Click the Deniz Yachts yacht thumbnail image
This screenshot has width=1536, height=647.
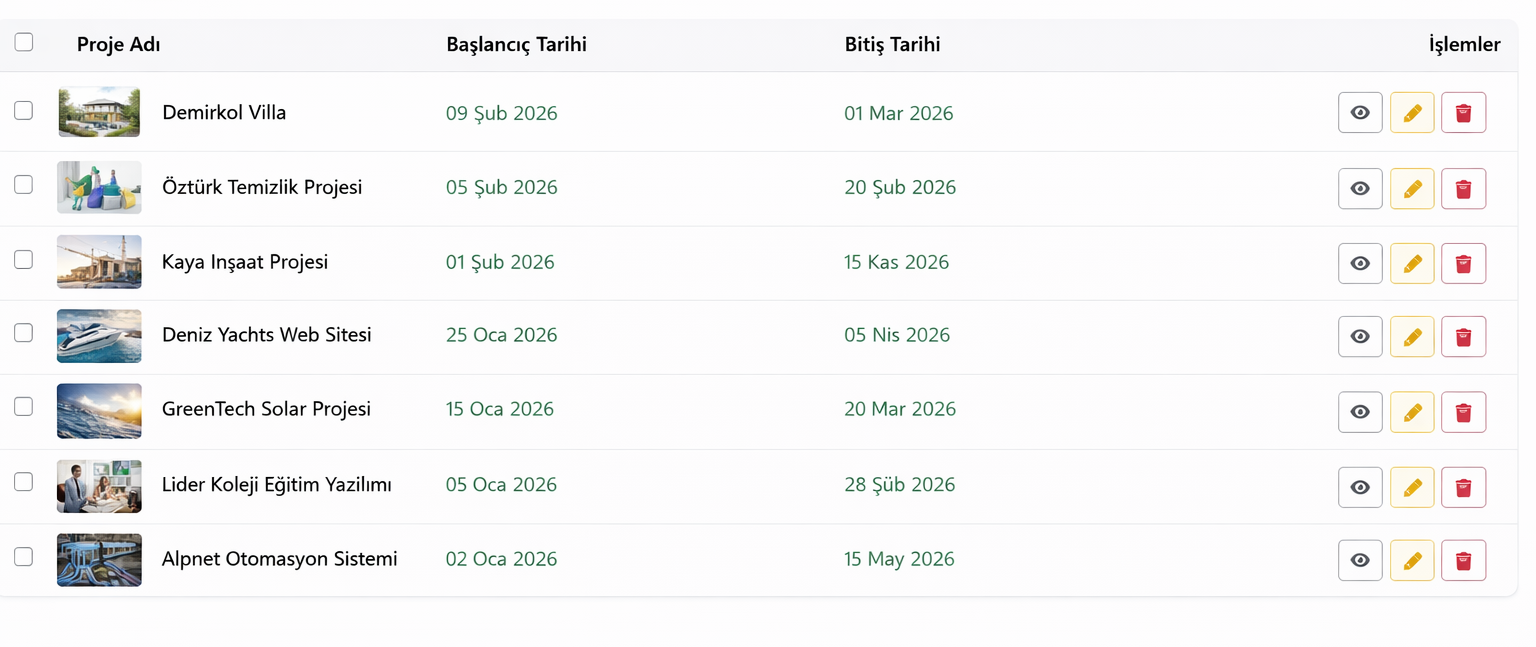pos(99,336)
